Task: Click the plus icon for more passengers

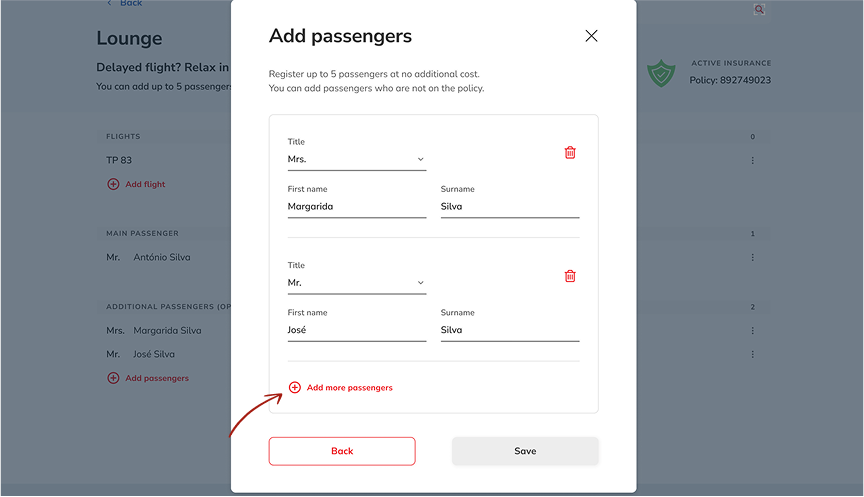Action: click(x=295, y=387)
